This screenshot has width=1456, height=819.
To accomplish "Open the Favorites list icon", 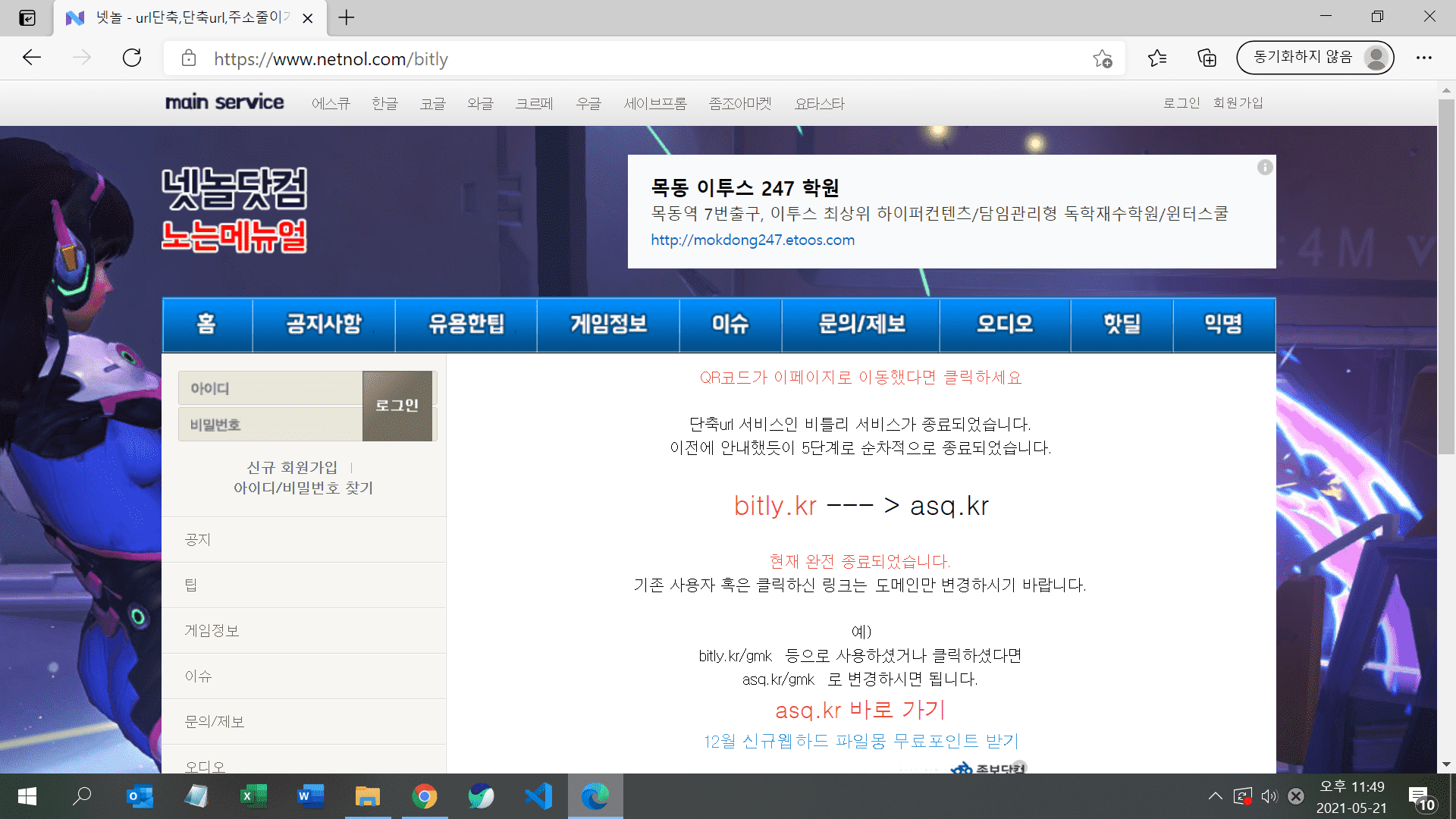I will coord(1157,58).
